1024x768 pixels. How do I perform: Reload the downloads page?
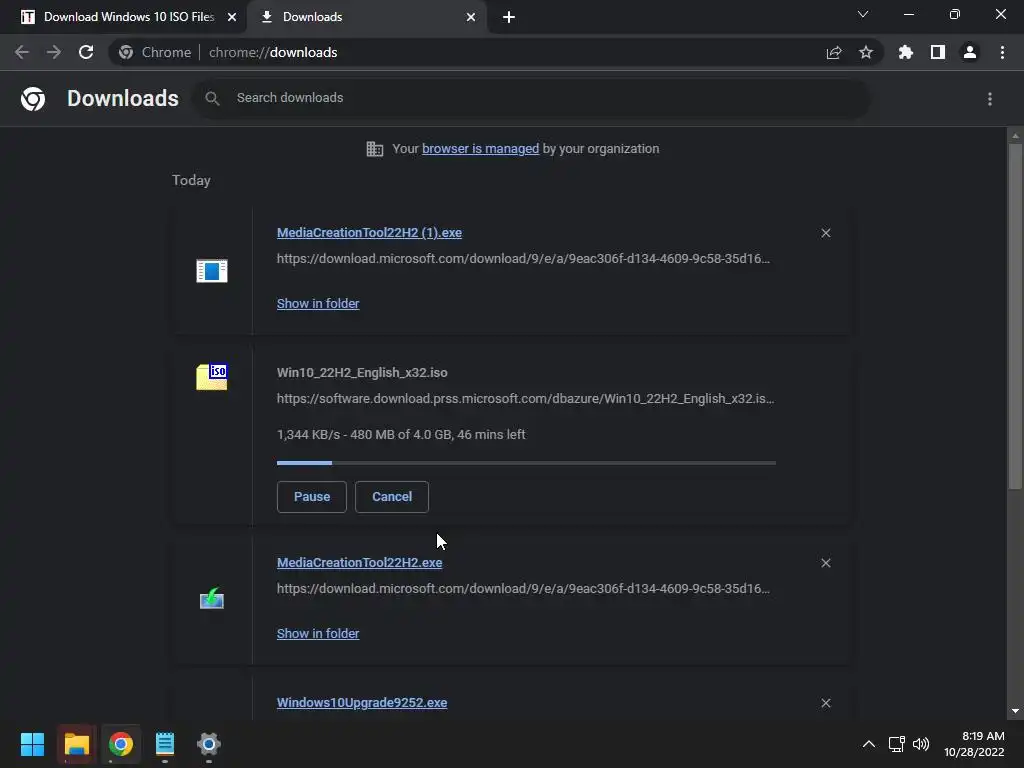tap(86, 52)
